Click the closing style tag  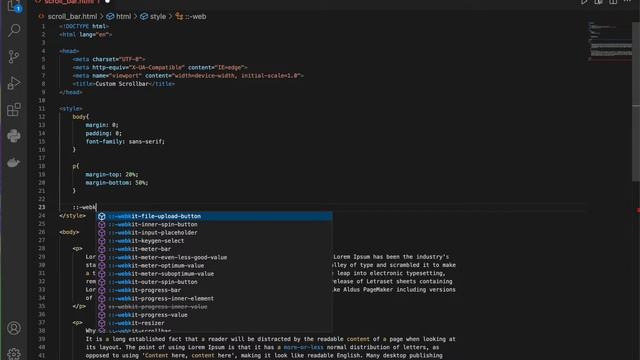(x=72, y=216)
